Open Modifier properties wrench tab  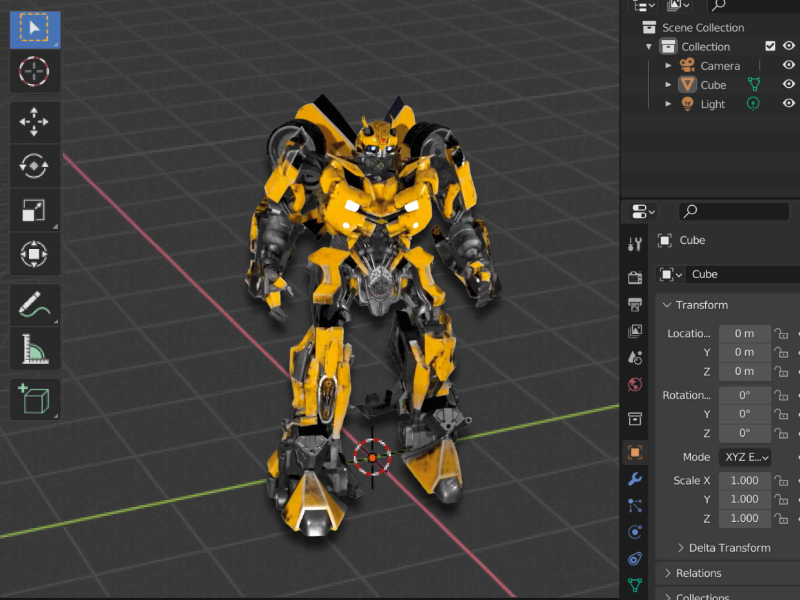click(635, 479)
